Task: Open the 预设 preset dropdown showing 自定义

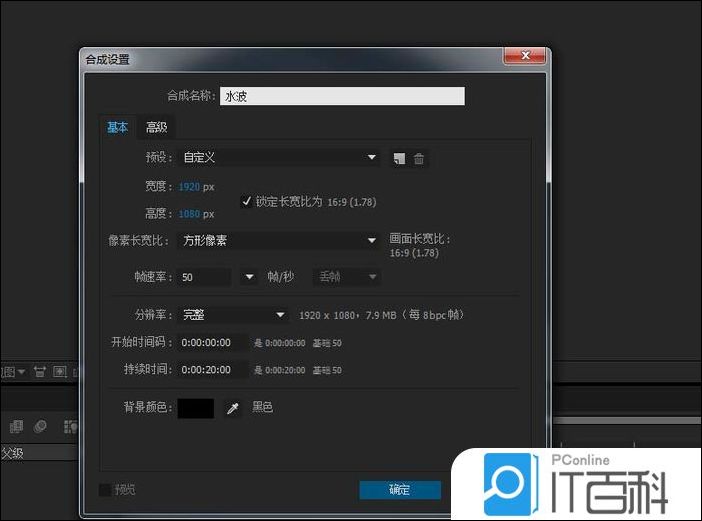Action: pos(279,158)
